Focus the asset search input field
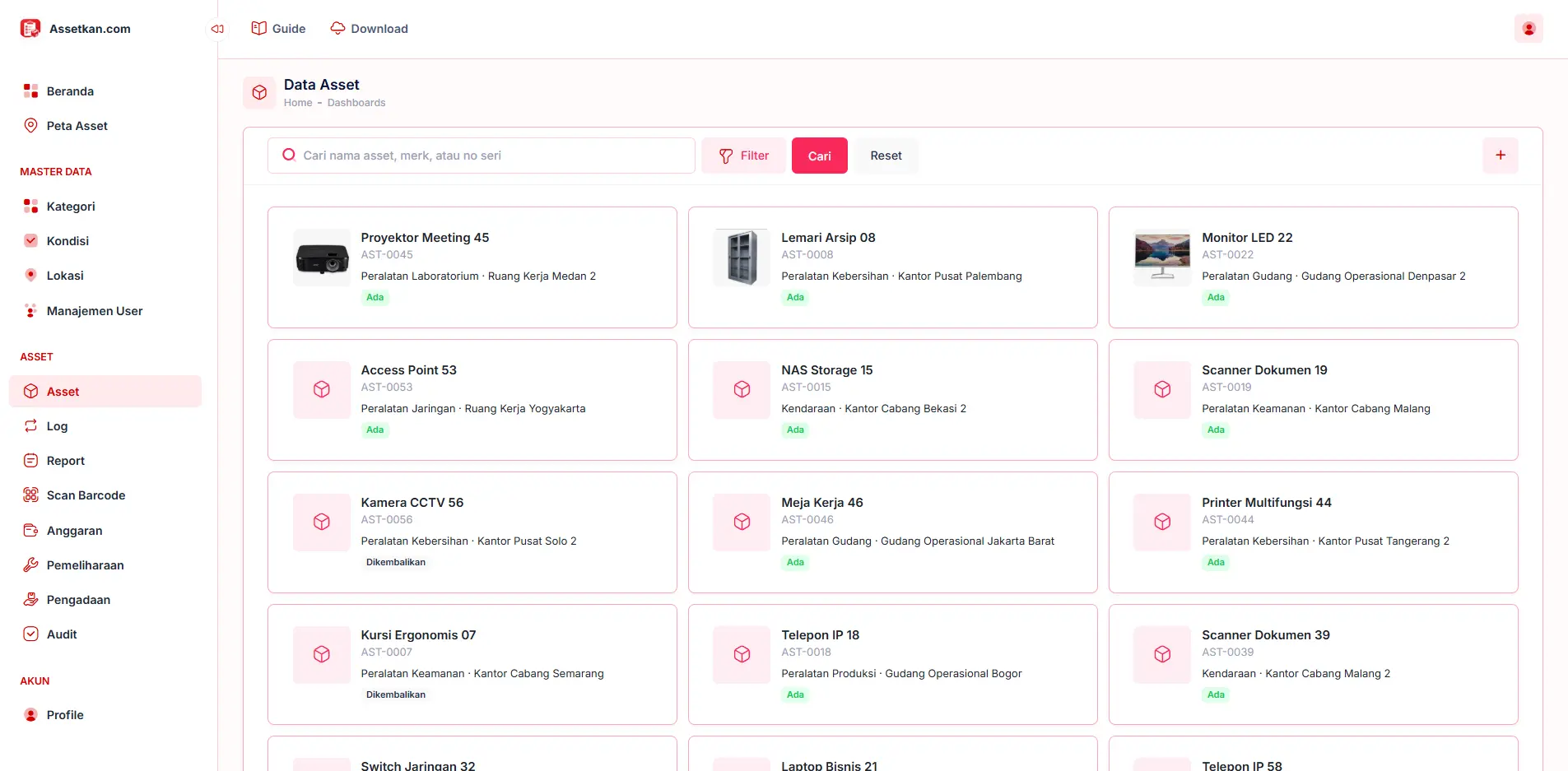The width and height of the screenshot is (1568, 771). [x=482, y=156]
